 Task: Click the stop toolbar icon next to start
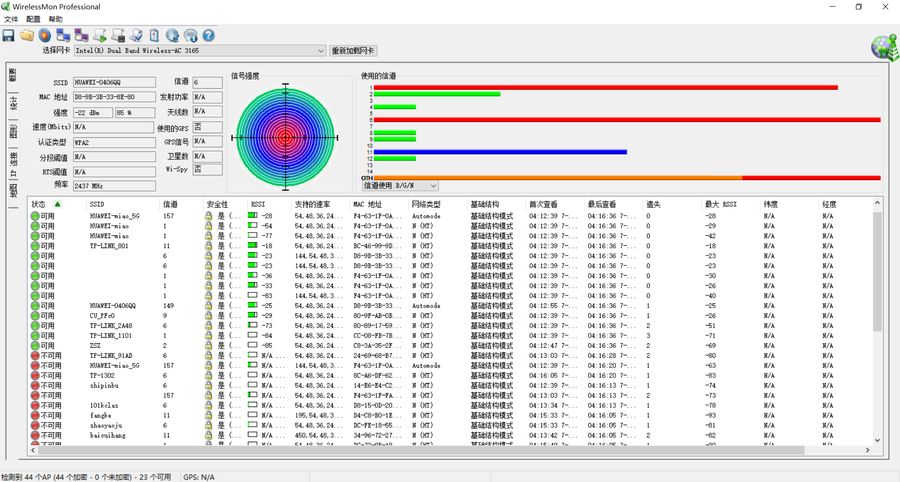pyautogui.click(x=118, y=36)
